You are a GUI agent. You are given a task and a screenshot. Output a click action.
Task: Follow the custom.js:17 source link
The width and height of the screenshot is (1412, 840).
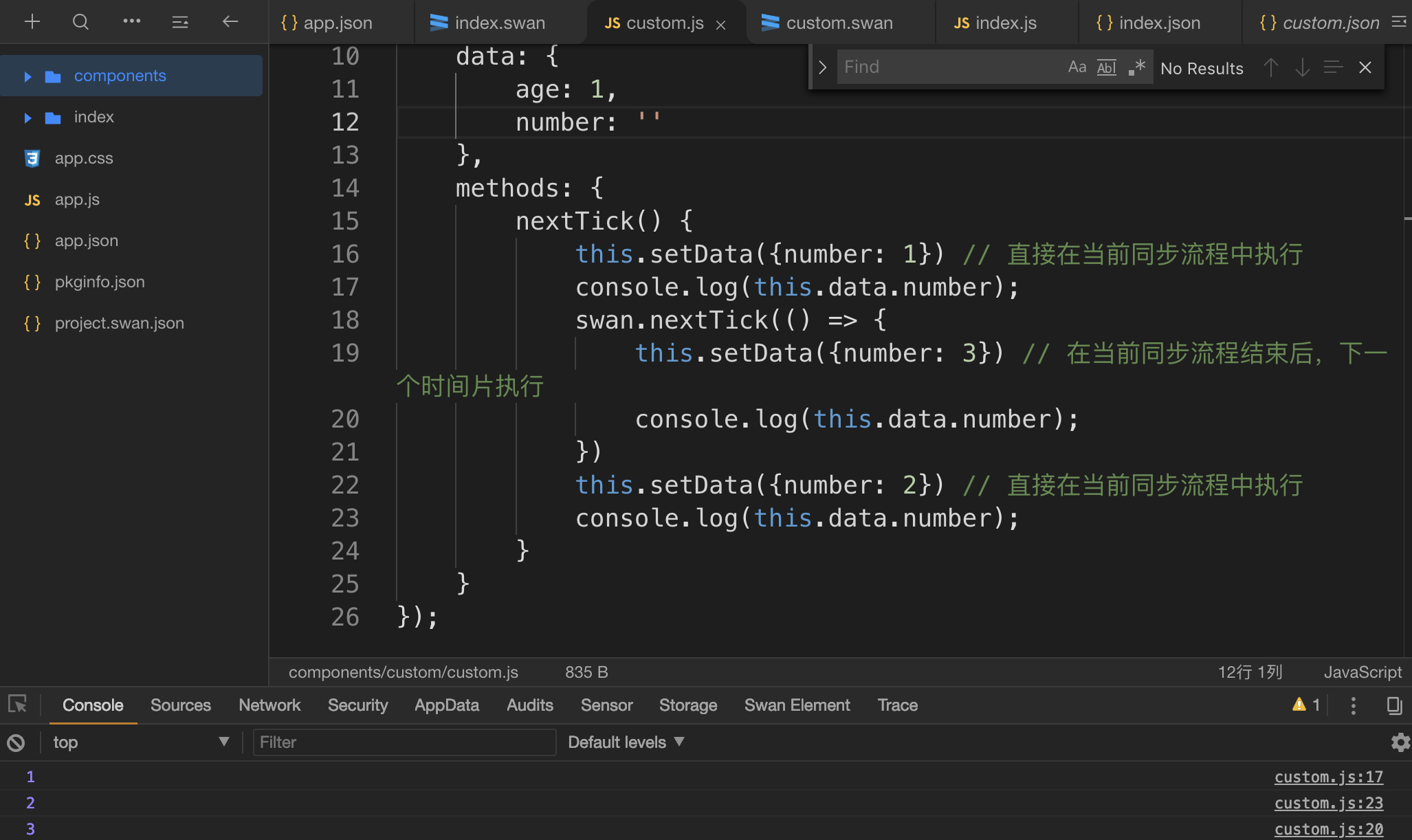(1328, 777)
